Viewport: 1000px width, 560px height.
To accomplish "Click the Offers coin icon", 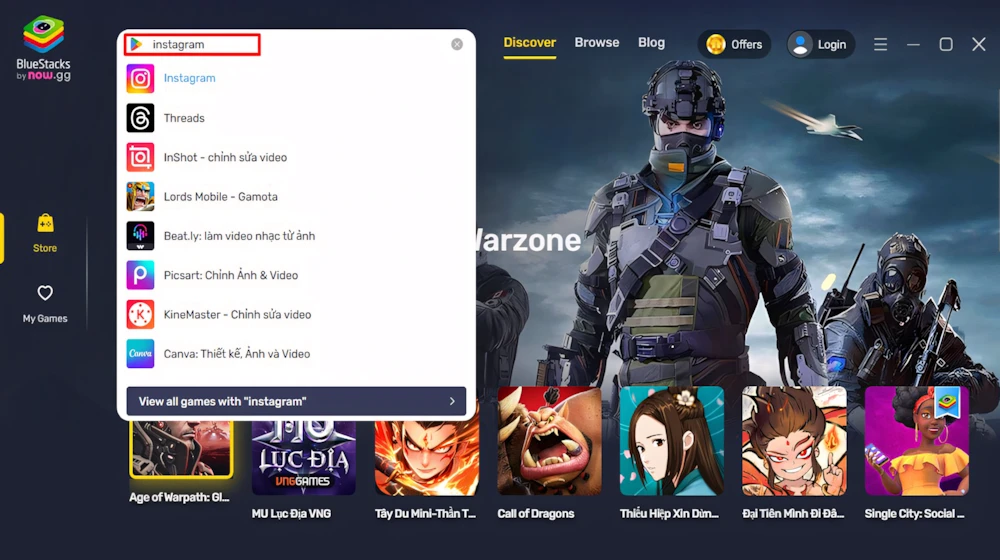I will [x=716, y=44].
